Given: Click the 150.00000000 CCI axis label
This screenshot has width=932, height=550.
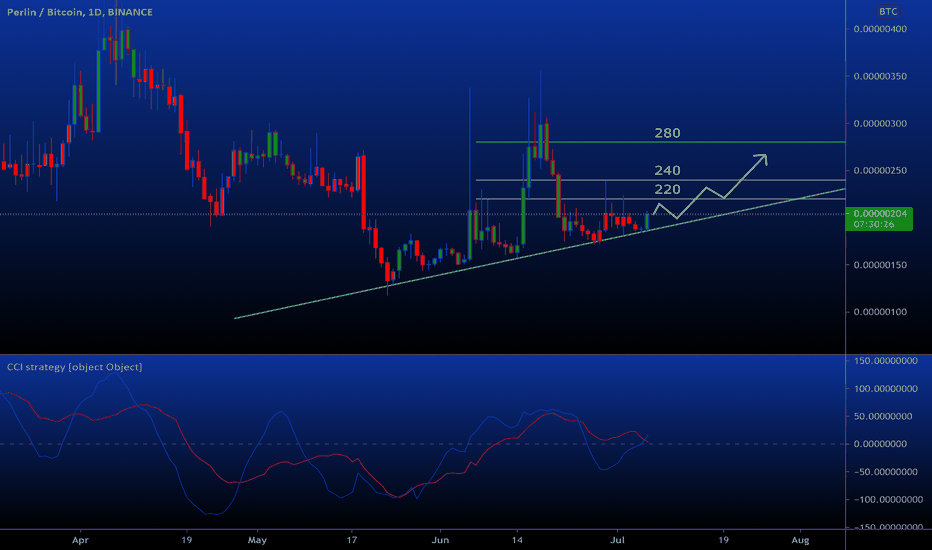Looking at the screenshot, I should (x=886, y=360).
